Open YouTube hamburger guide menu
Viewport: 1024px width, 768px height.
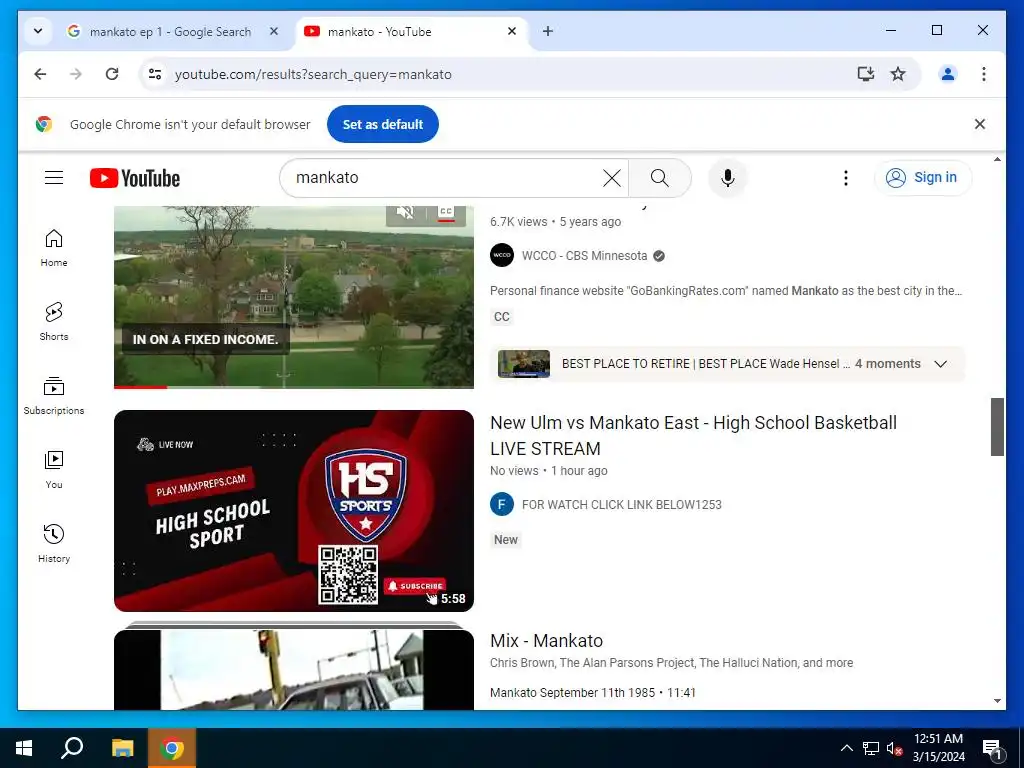[54, 178]
